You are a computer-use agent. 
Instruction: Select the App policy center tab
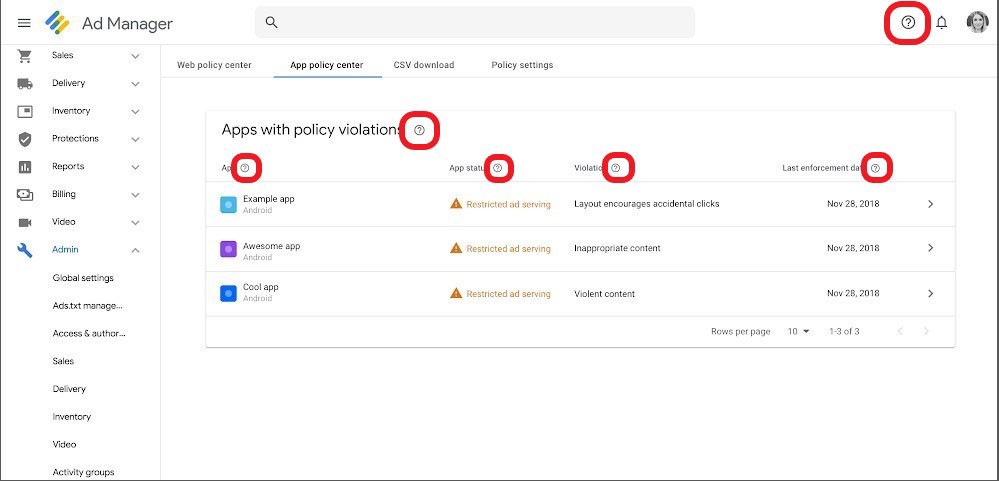327,65
